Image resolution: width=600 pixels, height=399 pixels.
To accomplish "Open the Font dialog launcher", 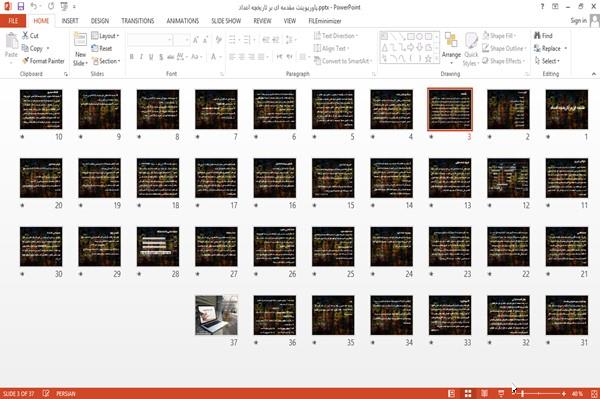I will pyautogui.click(x=222, y=74).
